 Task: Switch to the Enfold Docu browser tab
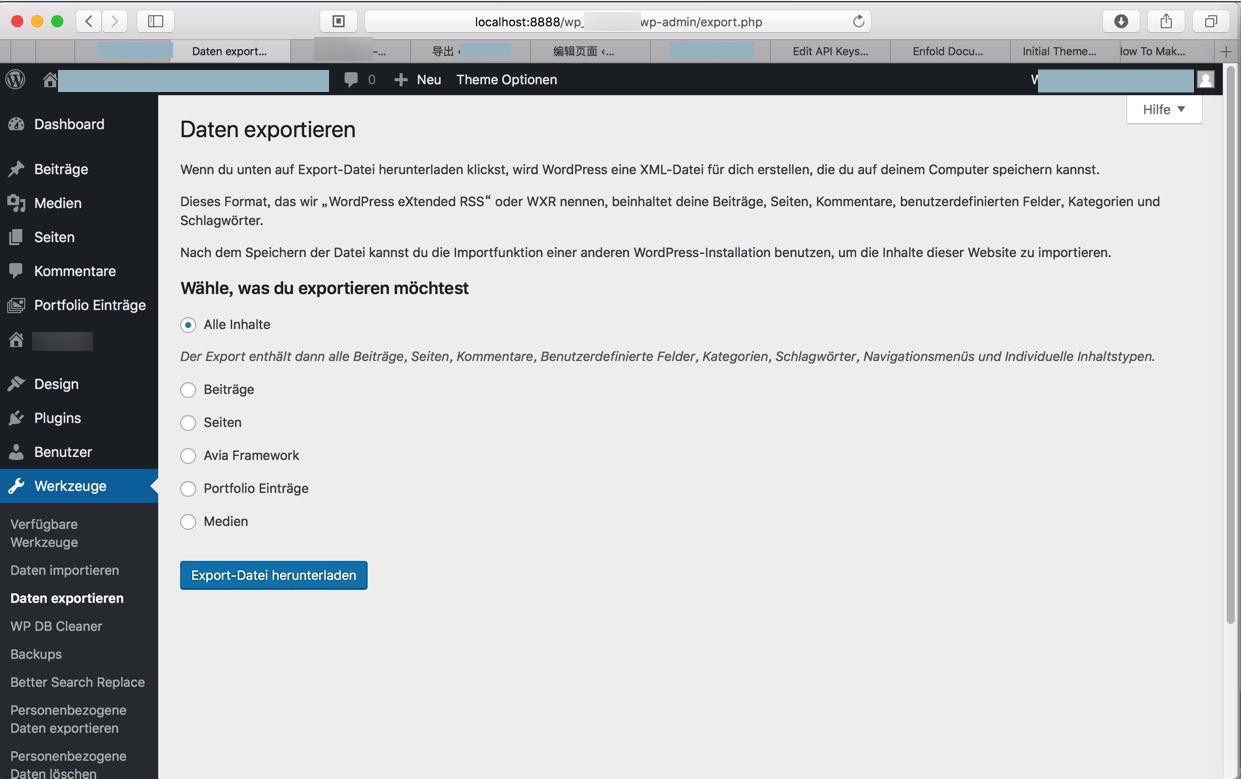point(948,51)
